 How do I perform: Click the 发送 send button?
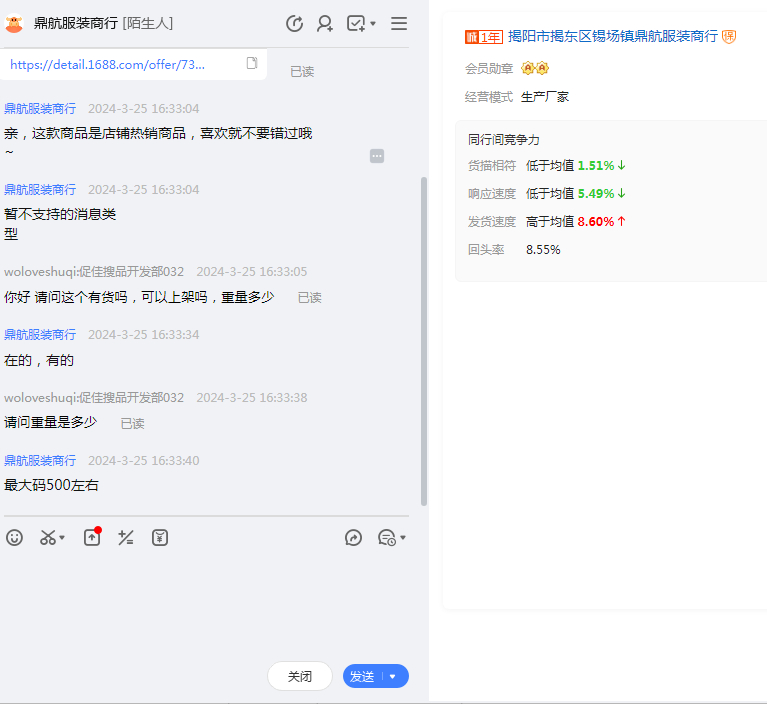[362, 677]
